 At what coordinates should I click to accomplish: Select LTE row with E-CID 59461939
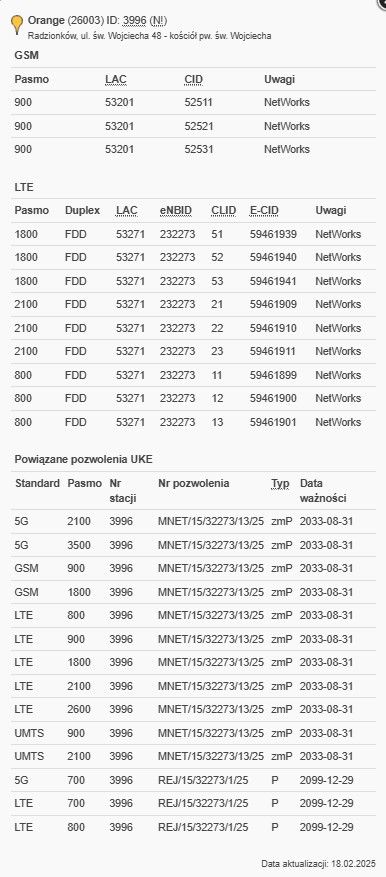click(x=193, y=234)
